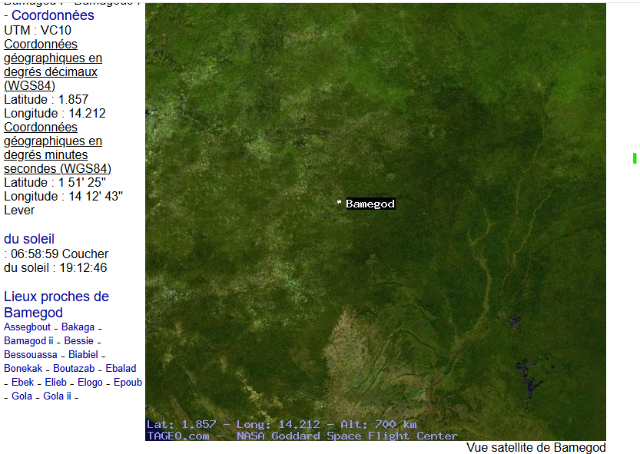The image size is (640, 454).
Task: Select the 'Longitude : 14.212' text
Action: pyautogui.click(x=55, y=114)
